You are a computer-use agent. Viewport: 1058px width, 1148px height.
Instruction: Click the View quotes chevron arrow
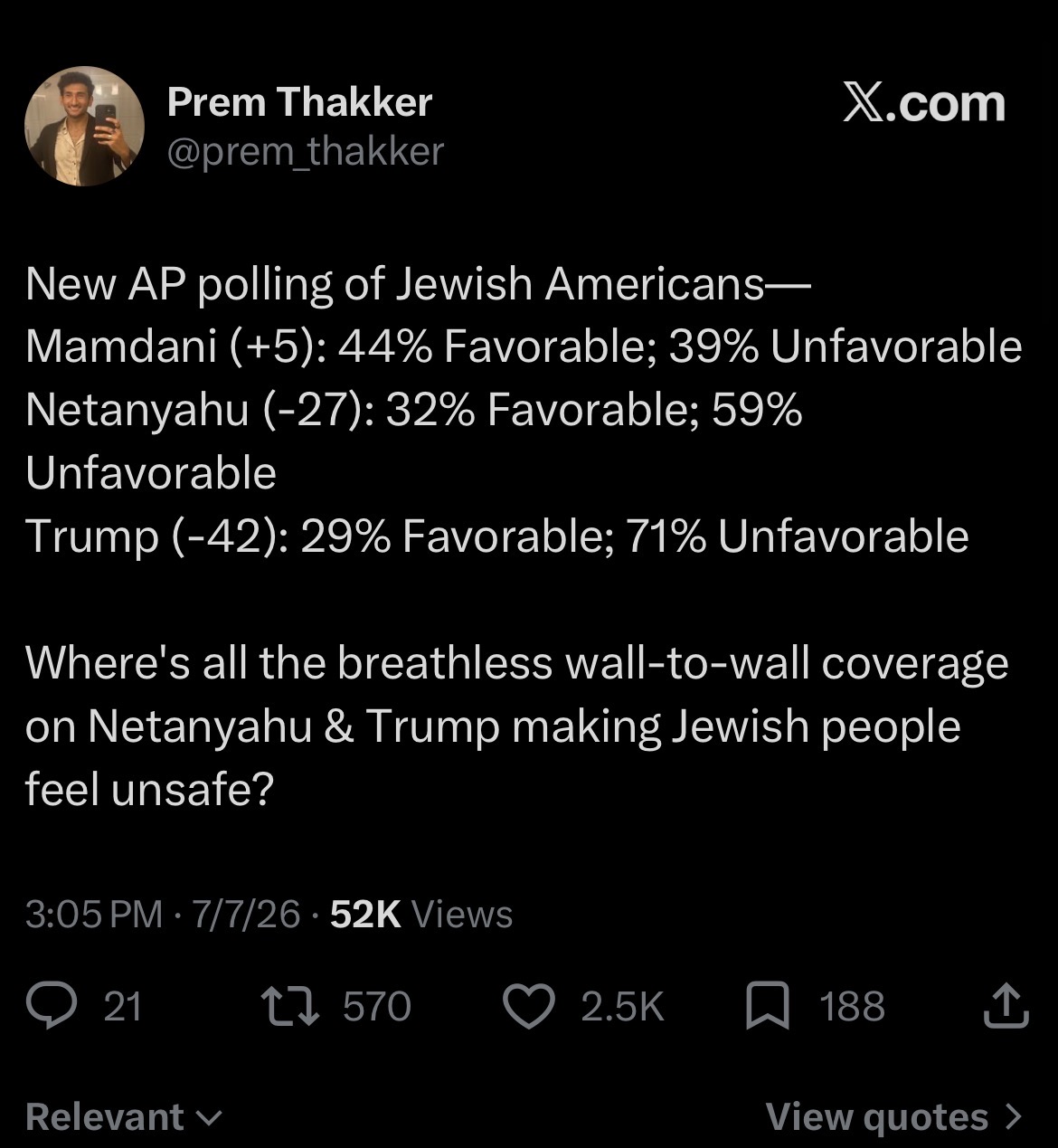1012,1116
